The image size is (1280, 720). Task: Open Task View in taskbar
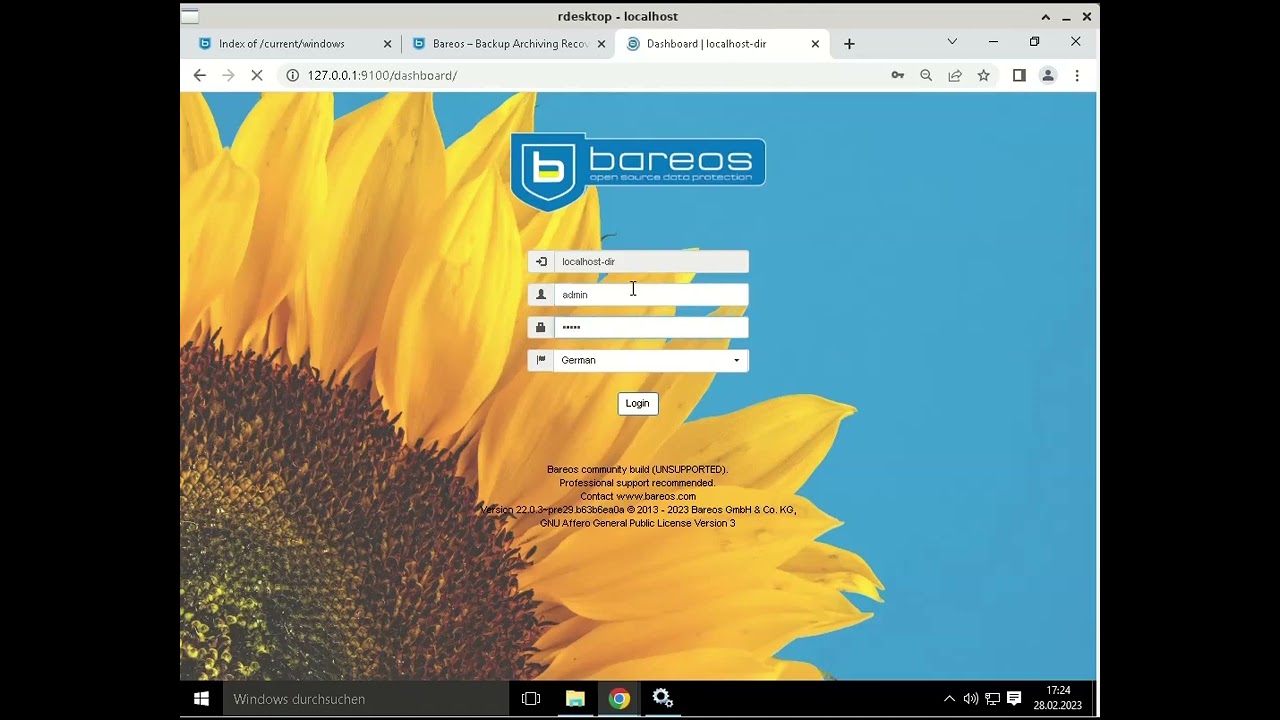point(531,699)
